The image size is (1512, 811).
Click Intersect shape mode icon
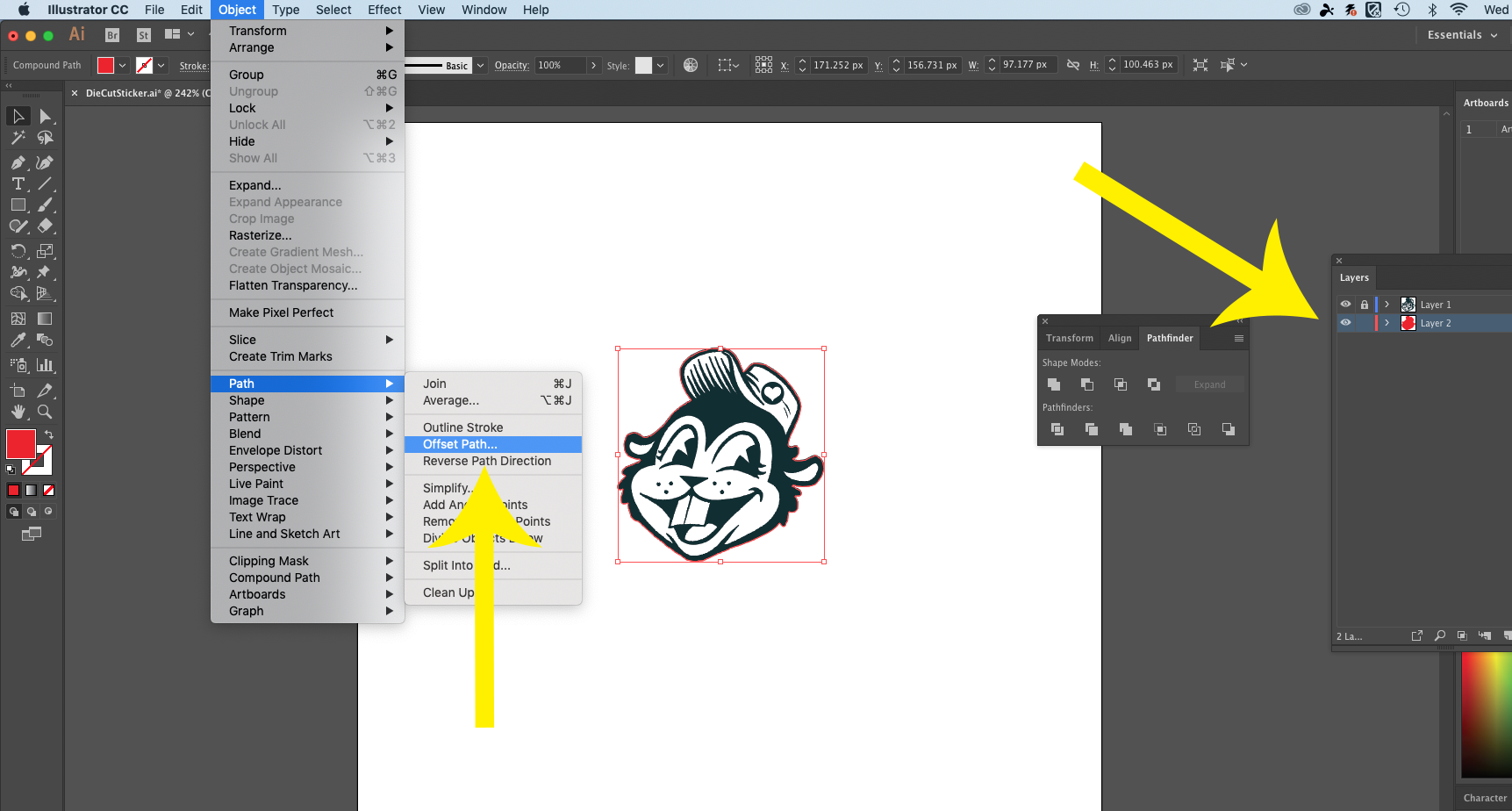coord(1121,384)
